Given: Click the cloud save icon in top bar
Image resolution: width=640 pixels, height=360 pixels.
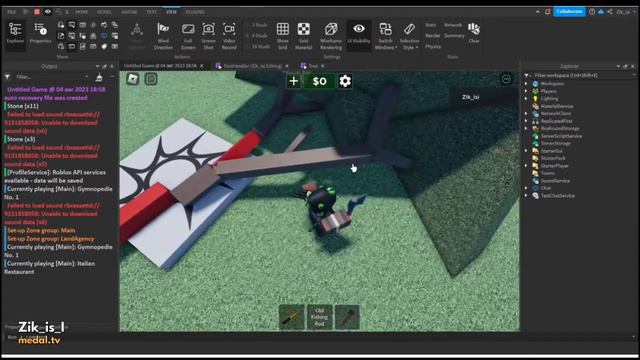Looking at the screenshot, I should click(601, 11).
